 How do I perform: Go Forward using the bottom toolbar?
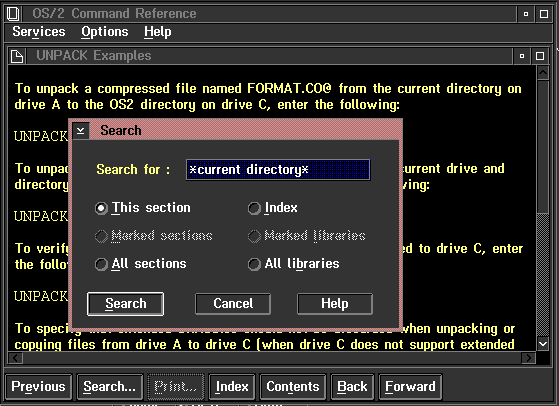click(x=410, y=387)
